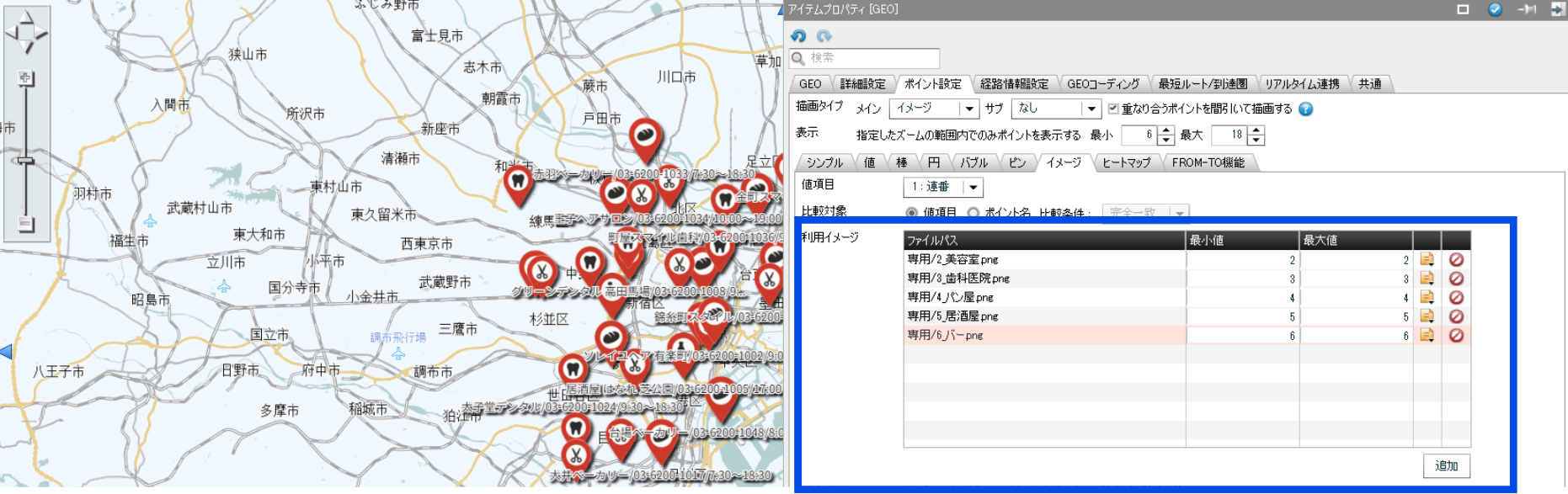Click the map zoom-in plus button
This screenshot has height=494, width=1568.
tap(26, 78)
